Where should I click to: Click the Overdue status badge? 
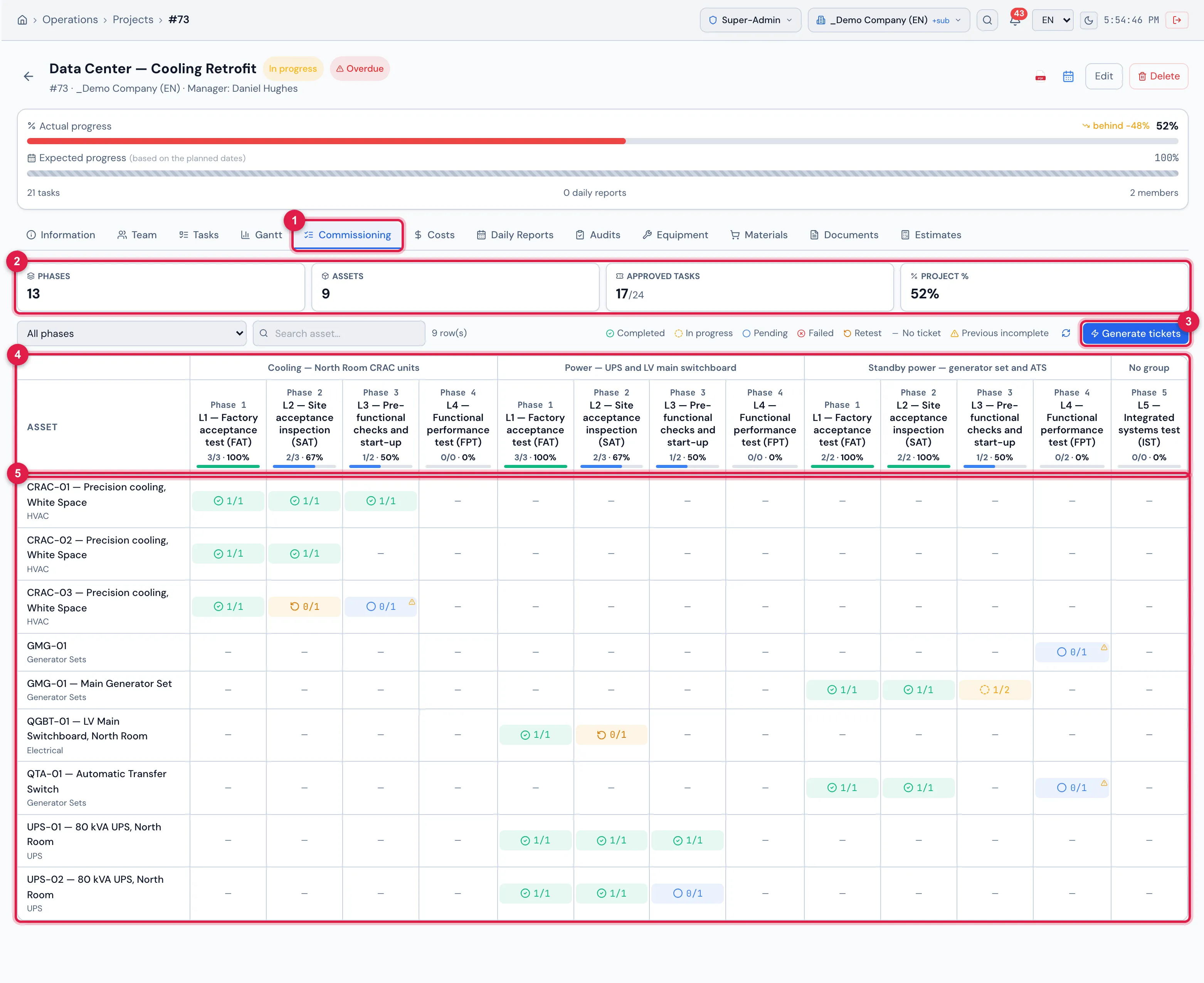point(360,69)
